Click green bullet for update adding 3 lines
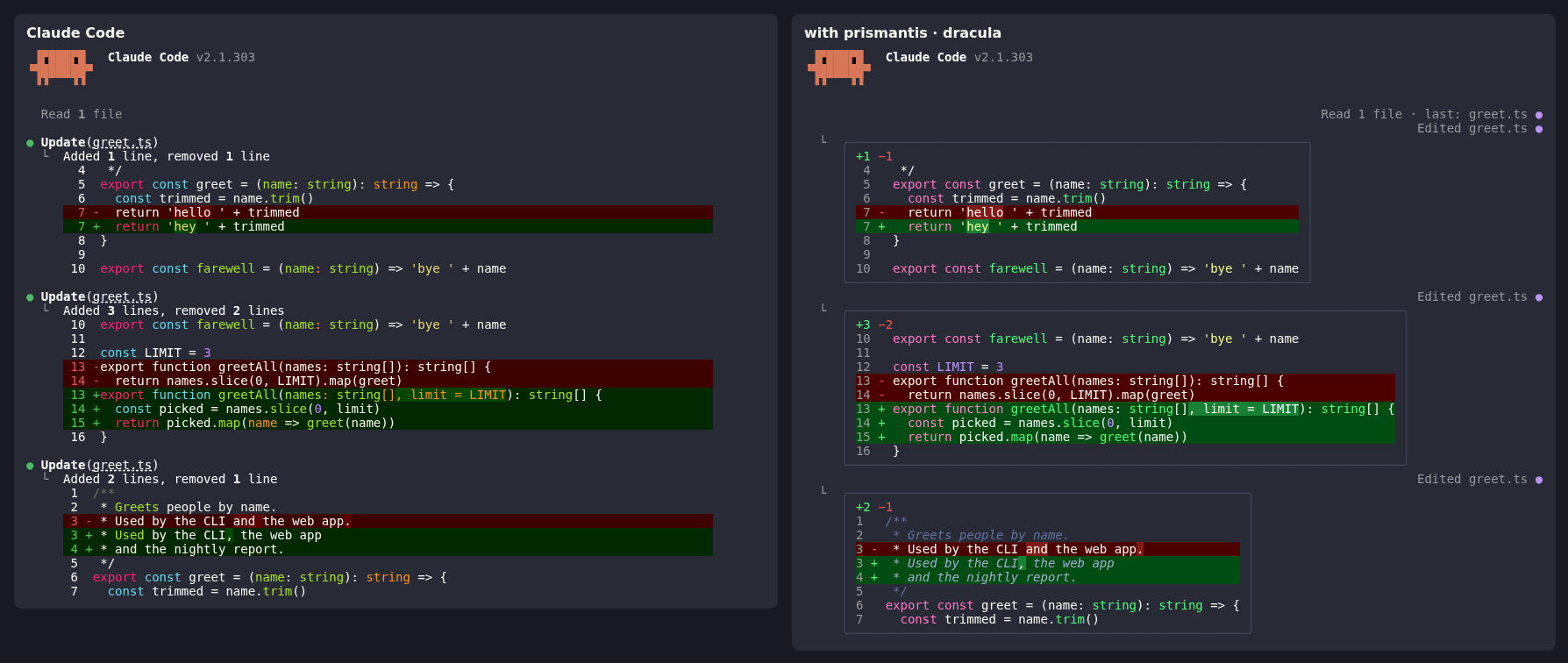Screen dimensions: 1568x663 [30, 297]
